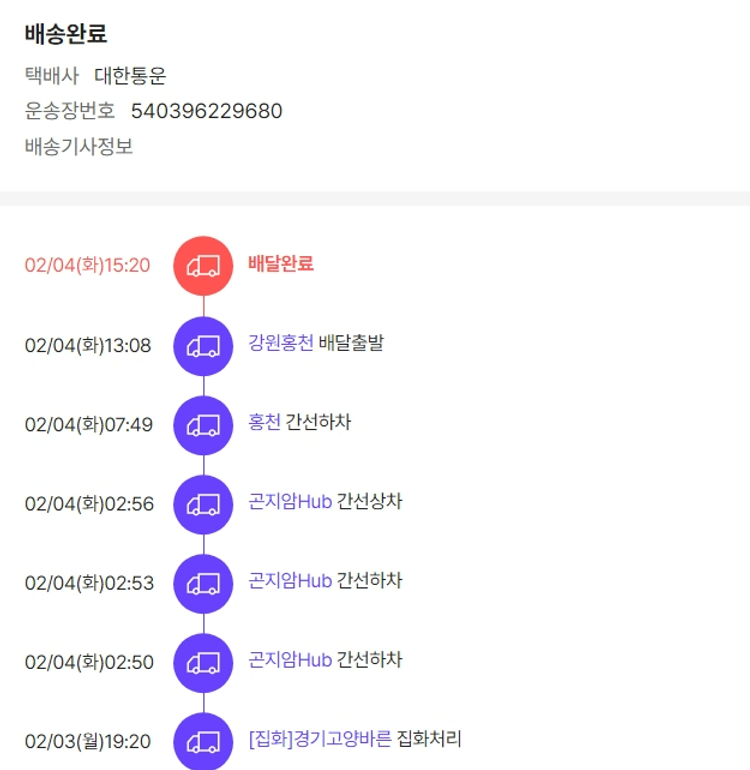Image resolution: width=750 pixels, height=770 pixels.
Task: Click the 배달완료 status text
Action: pyautogui.click(x=281, y=264)
